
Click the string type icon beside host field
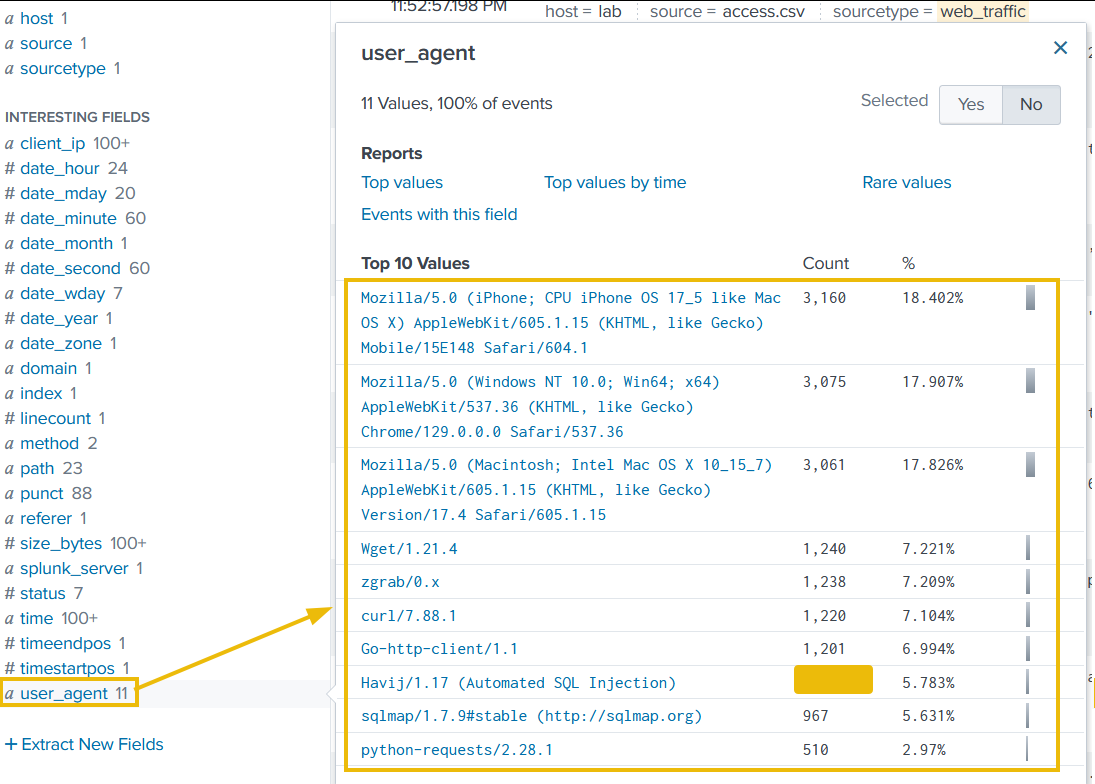[11, 18]
